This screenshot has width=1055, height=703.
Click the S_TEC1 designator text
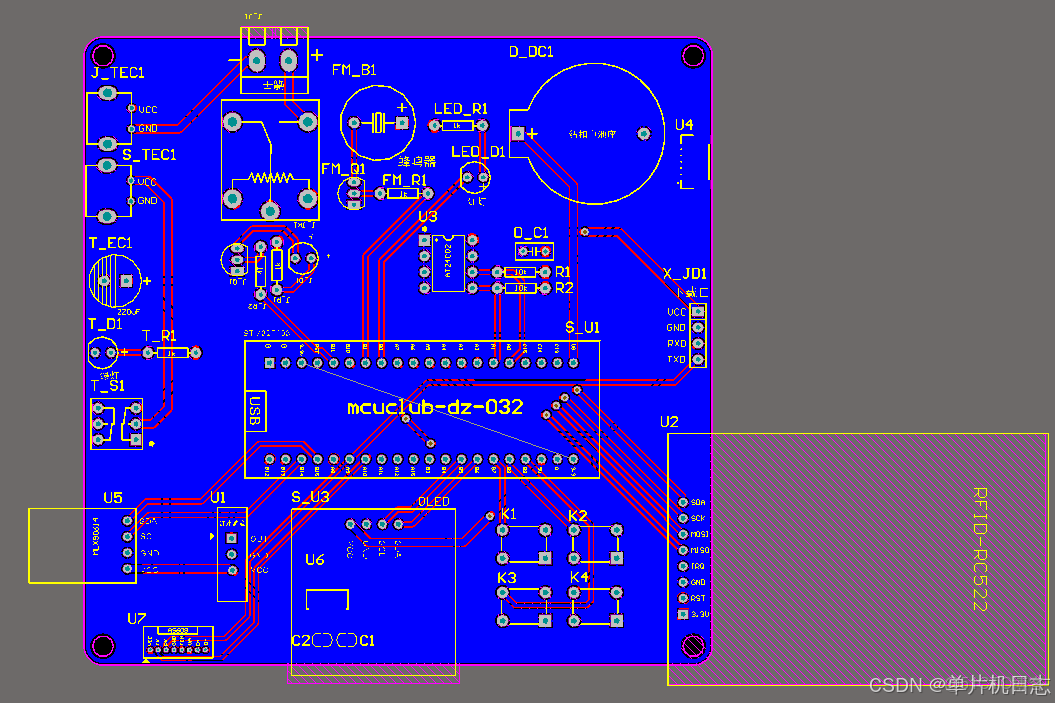[x=149, y=155]
